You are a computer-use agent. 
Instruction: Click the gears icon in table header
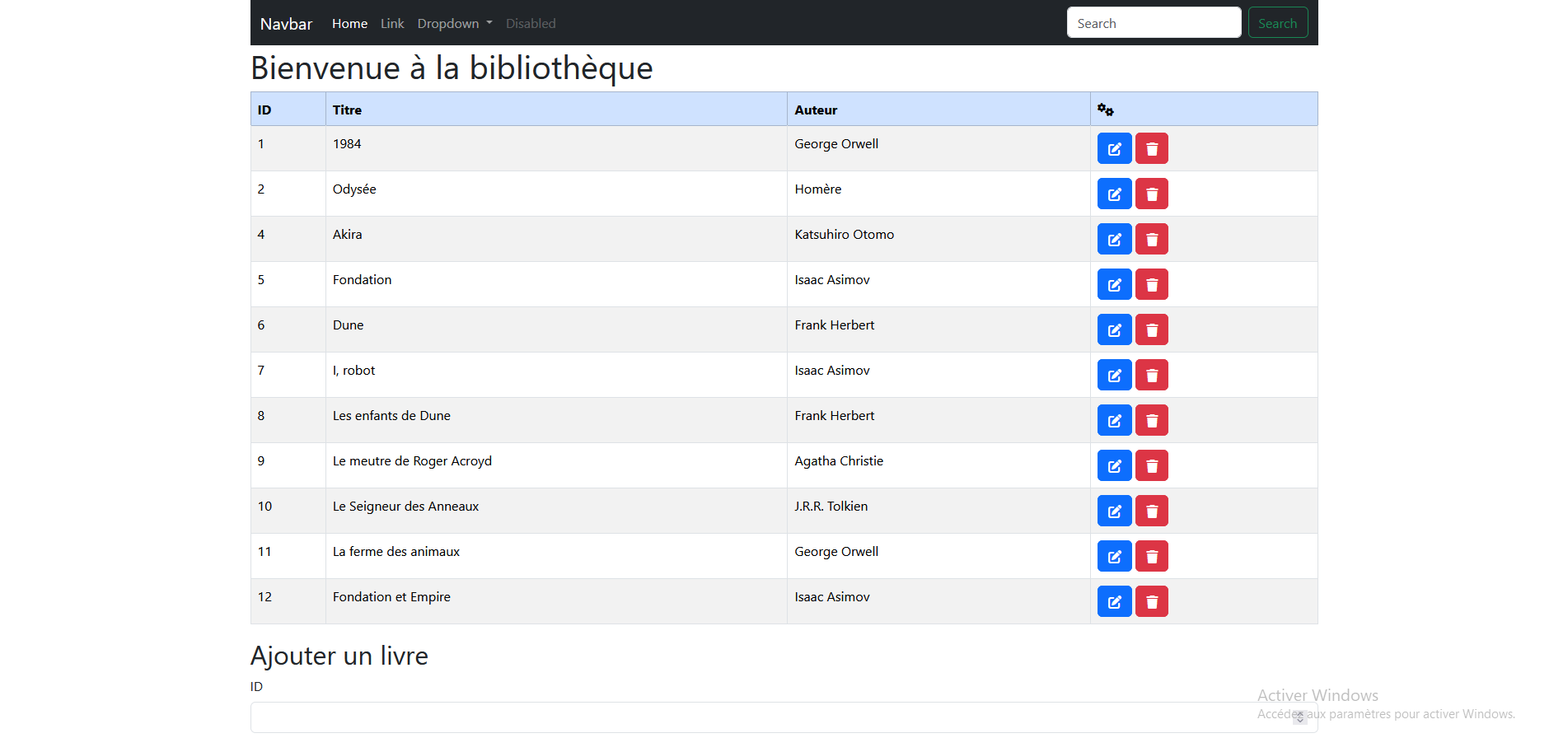coord(1105,110)
